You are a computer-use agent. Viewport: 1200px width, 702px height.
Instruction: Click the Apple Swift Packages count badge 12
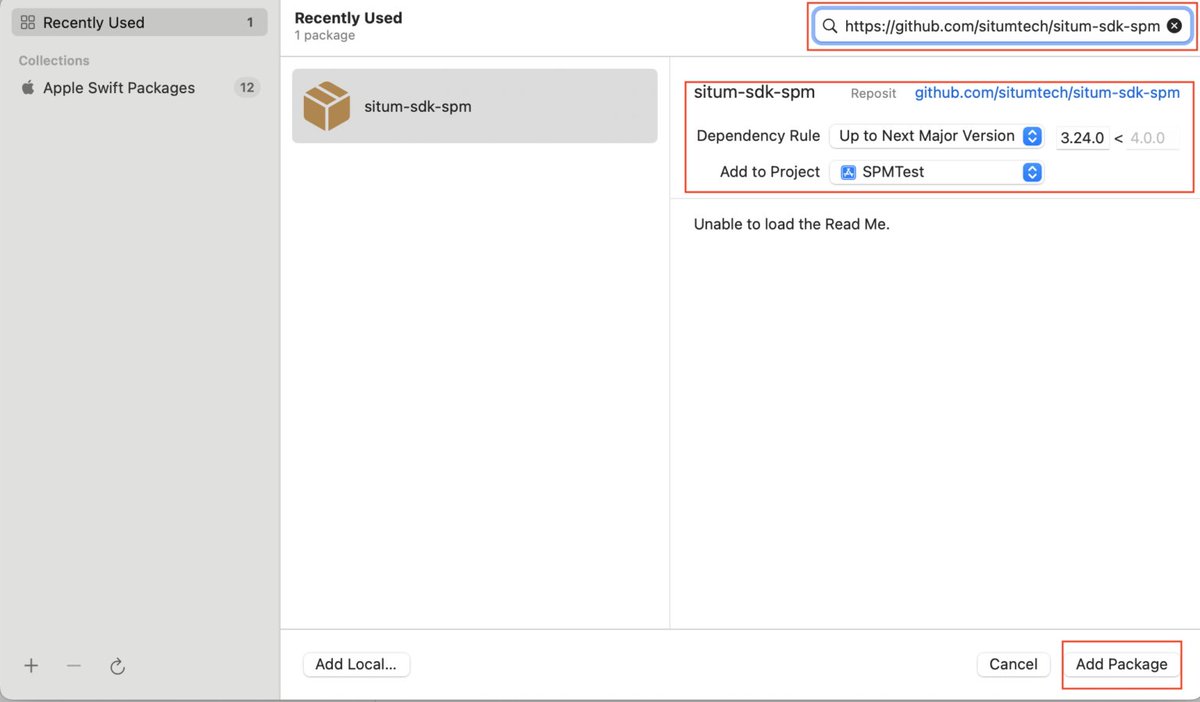247,88
